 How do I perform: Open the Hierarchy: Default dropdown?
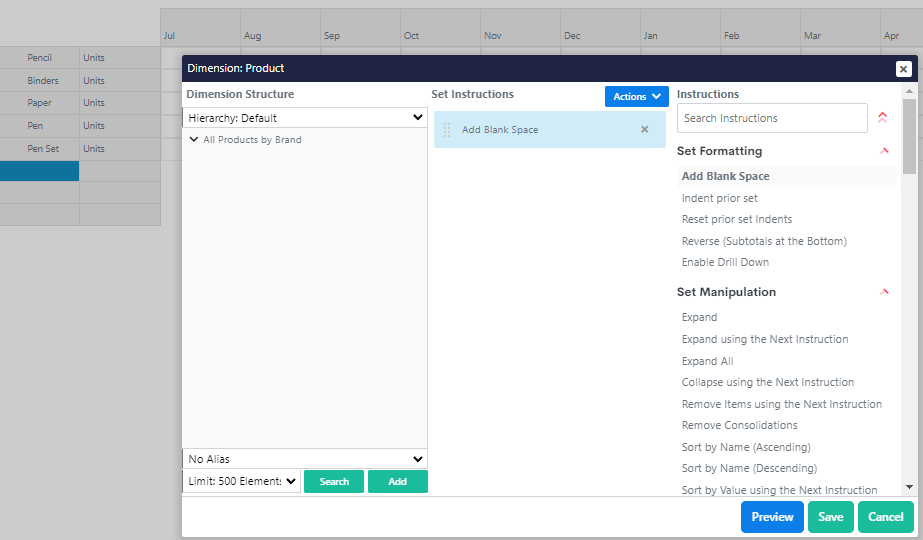click(x=305, y=118)
